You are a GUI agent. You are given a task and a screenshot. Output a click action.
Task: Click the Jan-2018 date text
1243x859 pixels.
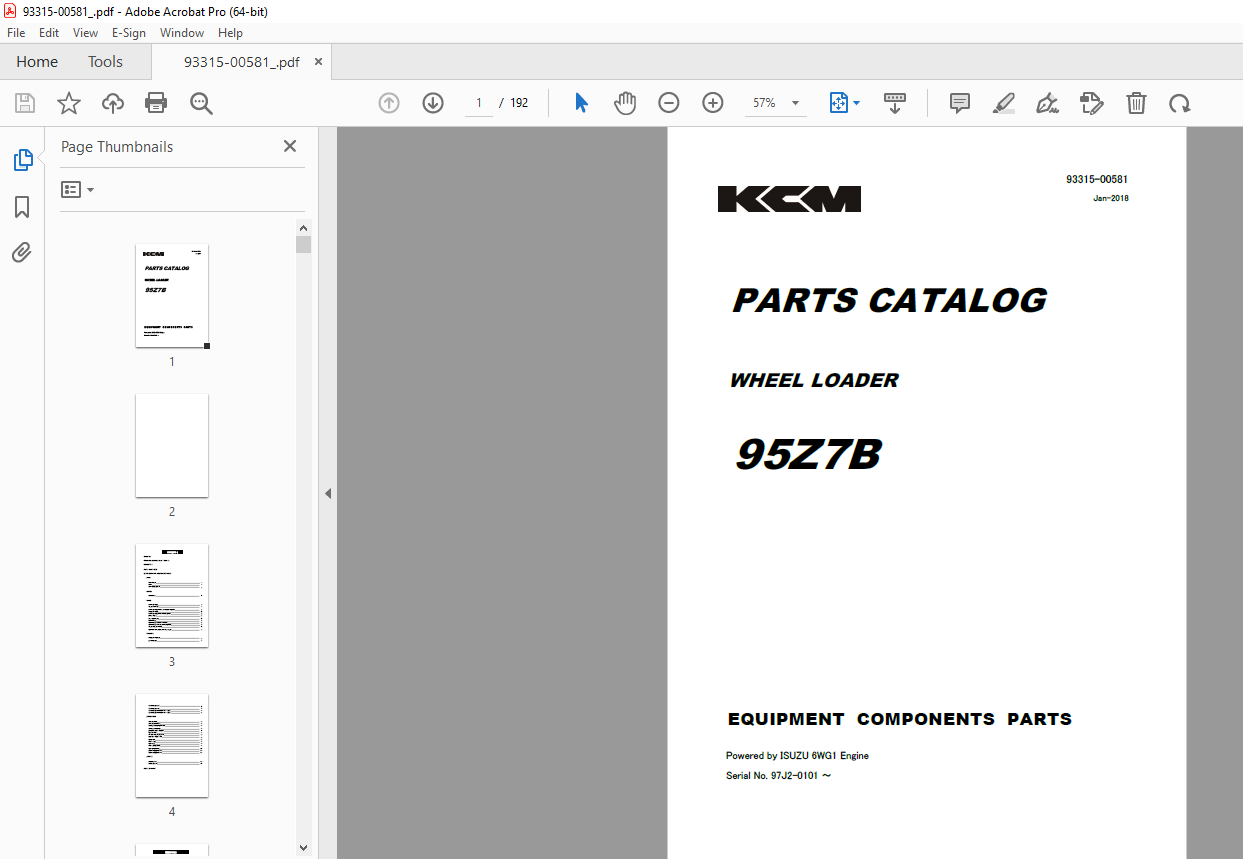coord(1111,198)
